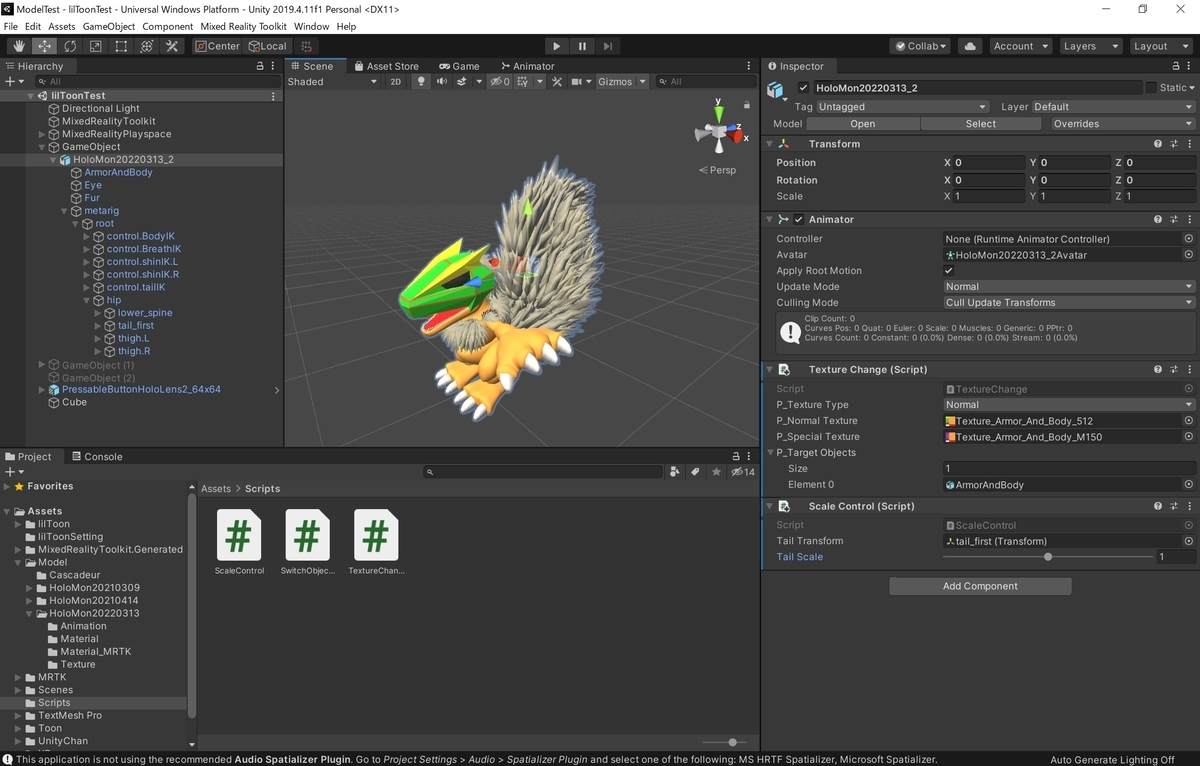This screenshot has width=1200, height=766.
Task: Open scene component tools icon
Action: click(555, 82)
